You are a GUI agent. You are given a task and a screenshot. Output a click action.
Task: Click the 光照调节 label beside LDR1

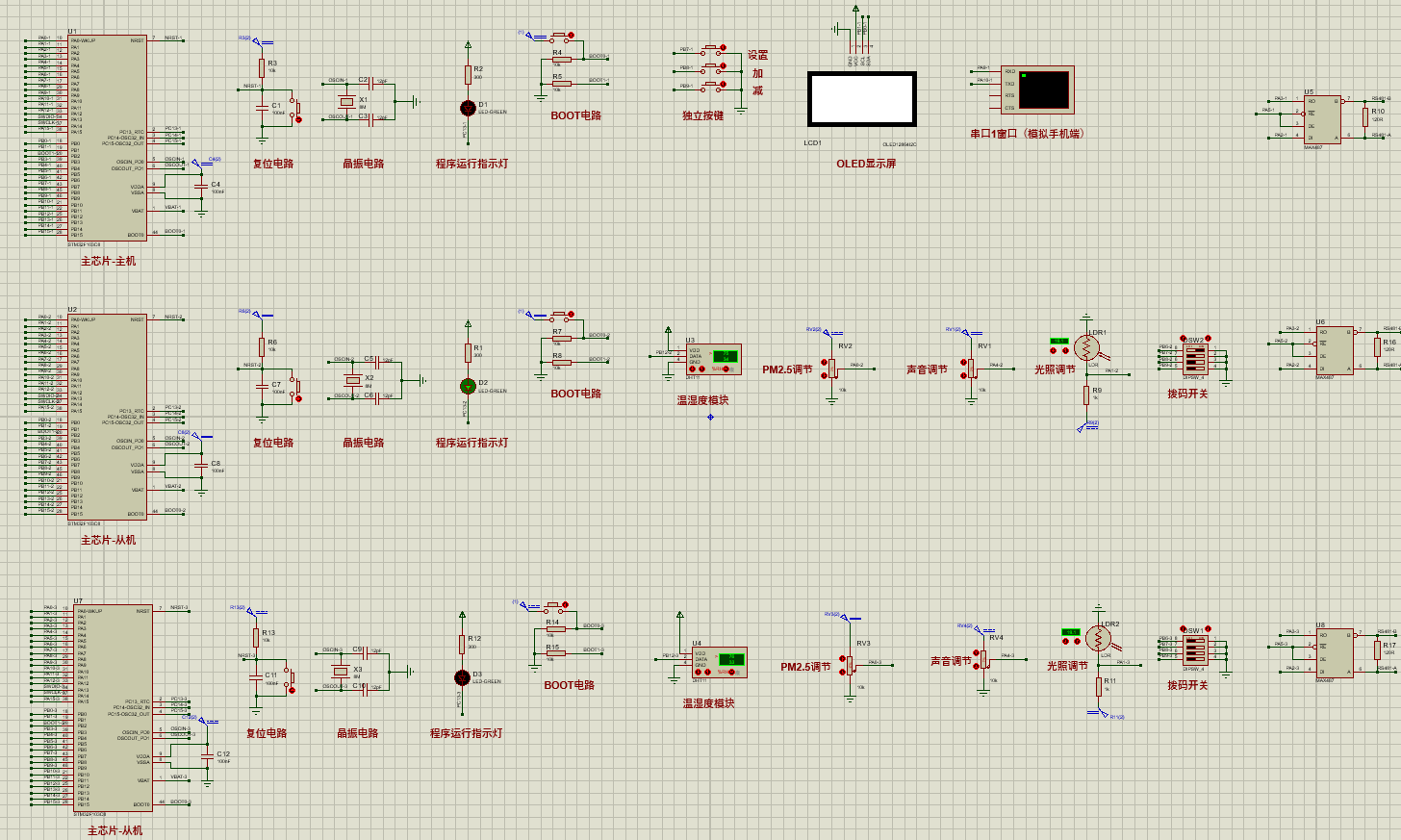[x=1055, y=369]
